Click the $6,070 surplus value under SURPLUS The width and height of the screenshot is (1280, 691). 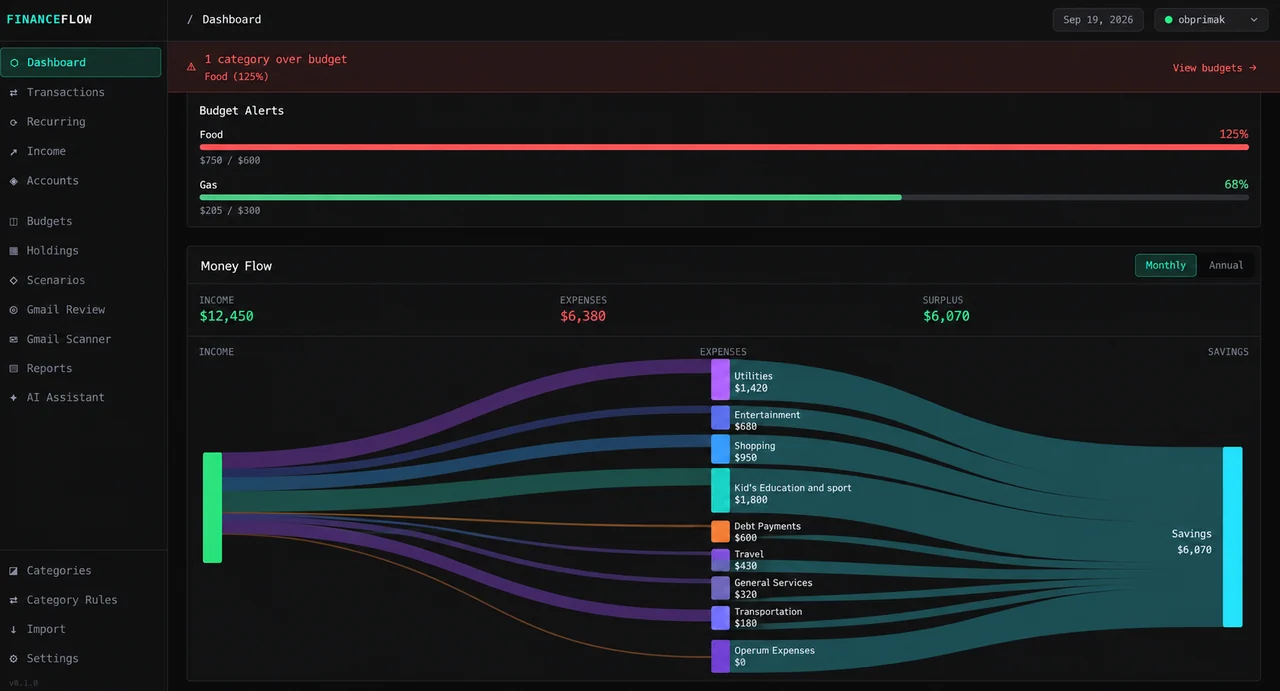[x=946, y=316]
